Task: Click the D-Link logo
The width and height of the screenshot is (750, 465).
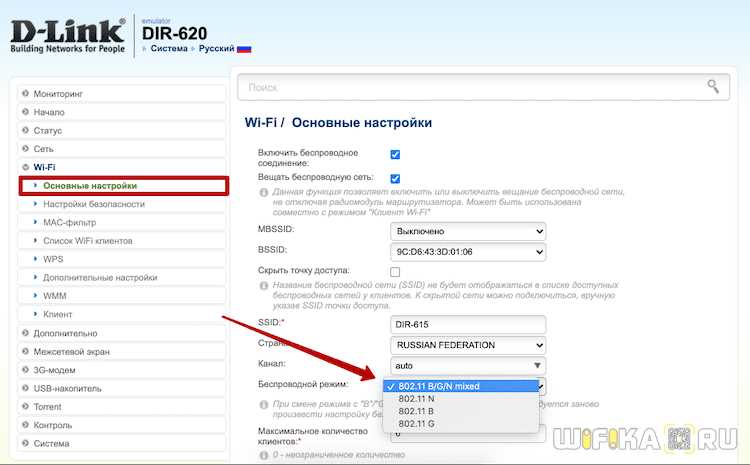Action: point(67,36)
